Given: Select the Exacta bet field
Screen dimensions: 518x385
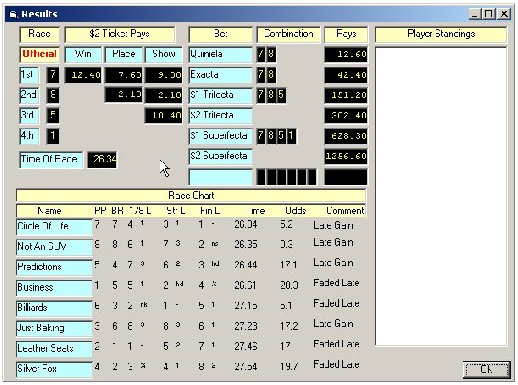Looking at the screenshot, I should point(220,75).
